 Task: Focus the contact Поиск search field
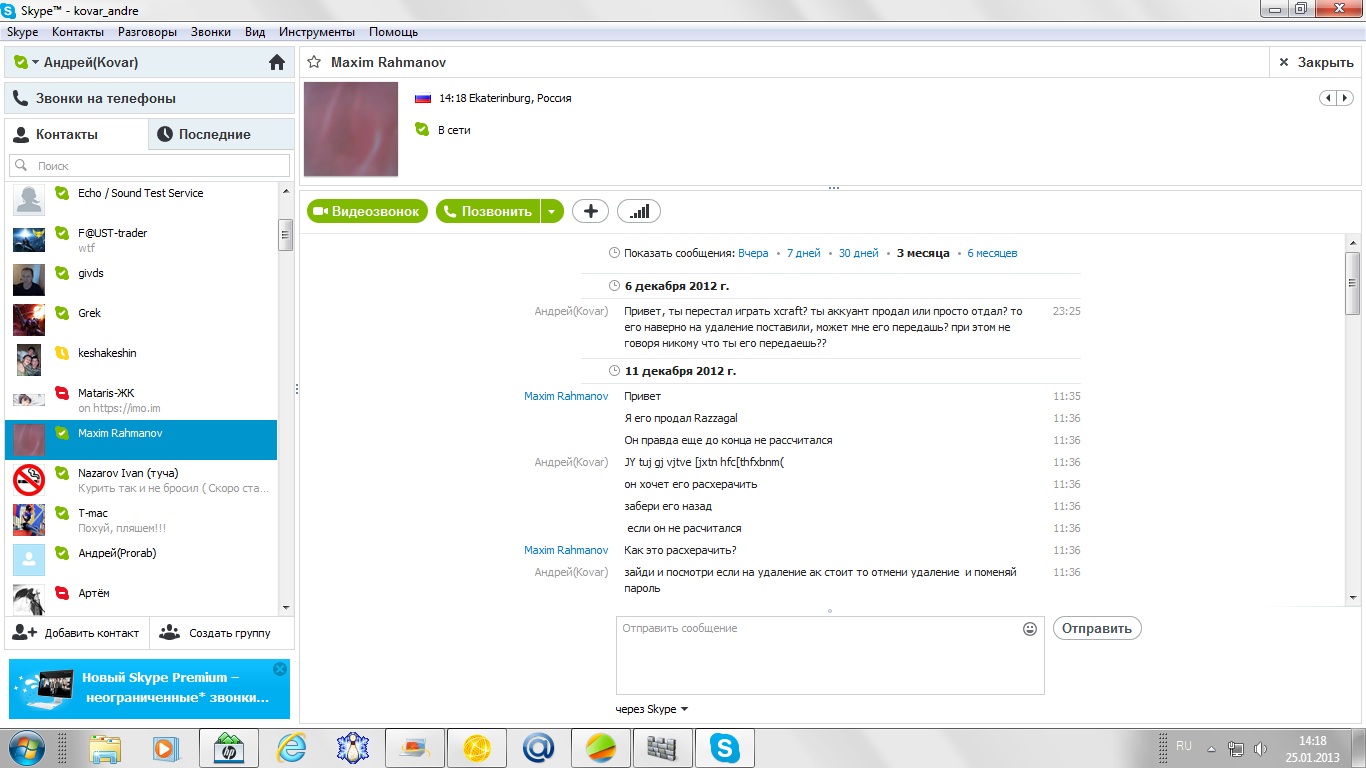click(x=150, y=165)
